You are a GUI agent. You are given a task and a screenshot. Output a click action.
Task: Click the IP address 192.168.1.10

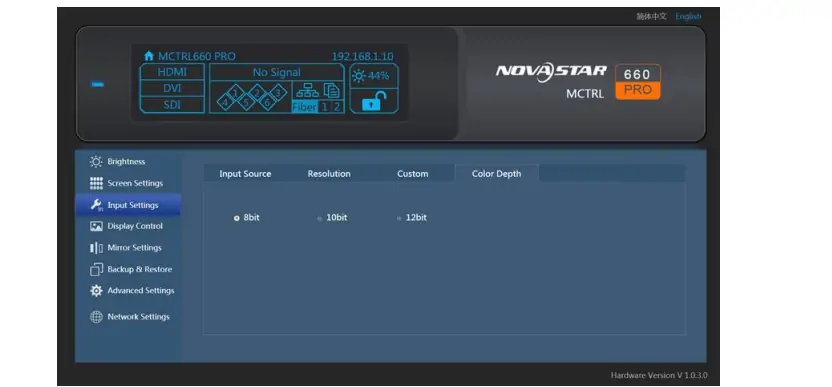click(x=362, y=56)
